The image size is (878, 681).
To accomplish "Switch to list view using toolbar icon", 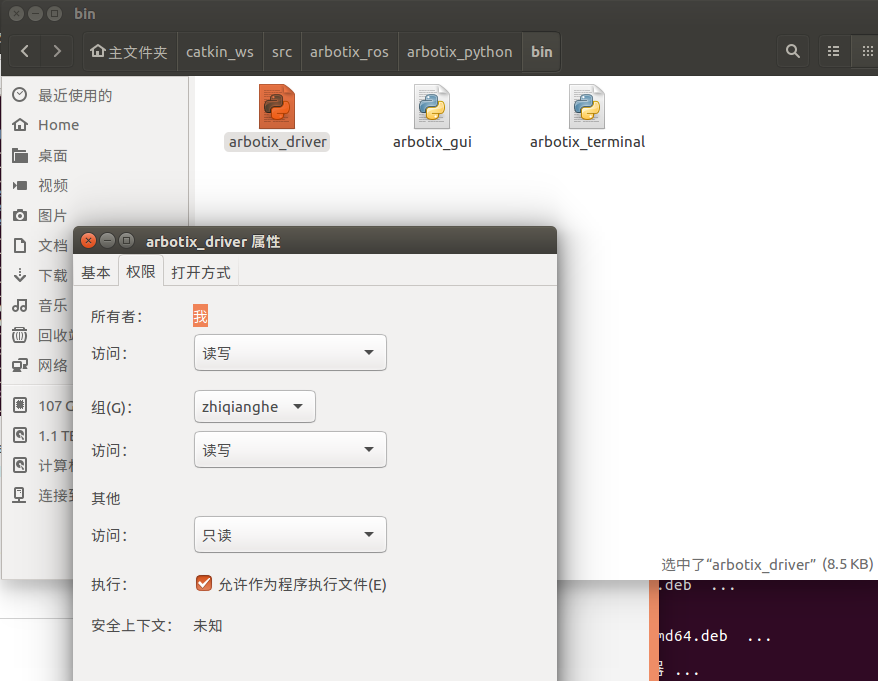I will point(834,51).
